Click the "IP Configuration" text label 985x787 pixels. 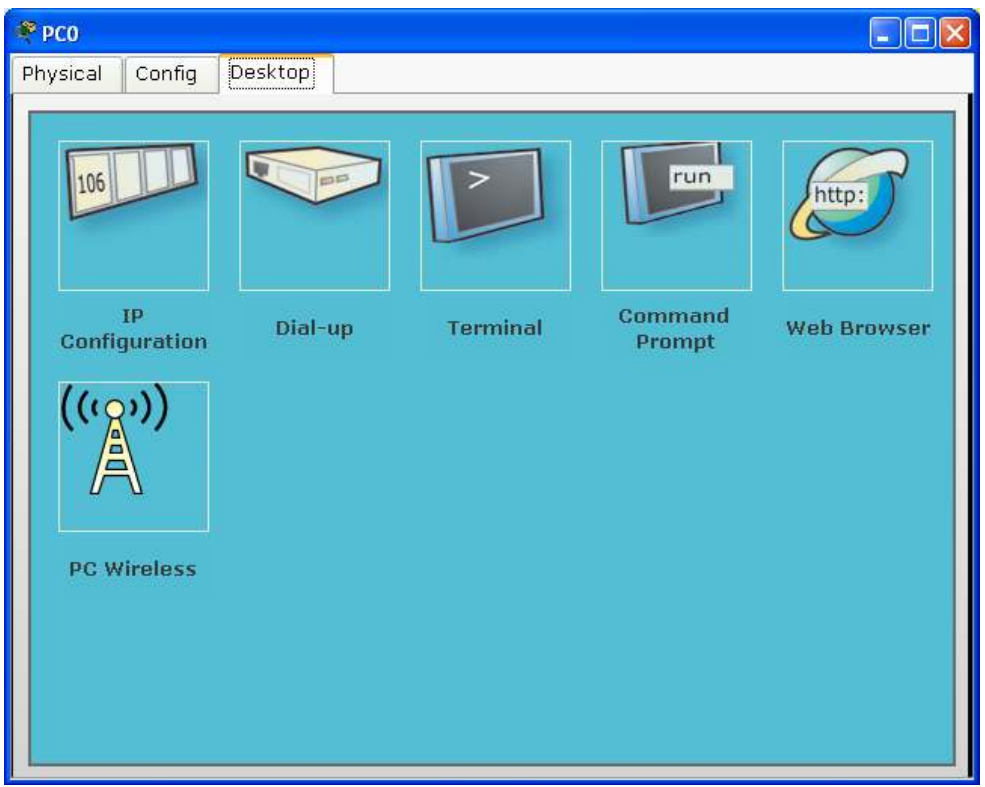(133, 328)
